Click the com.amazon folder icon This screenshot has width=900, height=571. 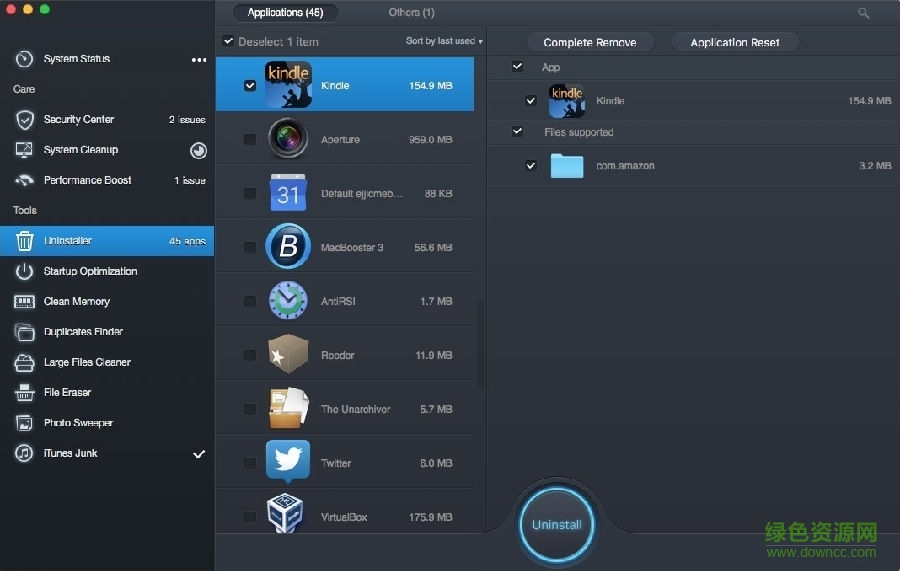tap(567, 166)
